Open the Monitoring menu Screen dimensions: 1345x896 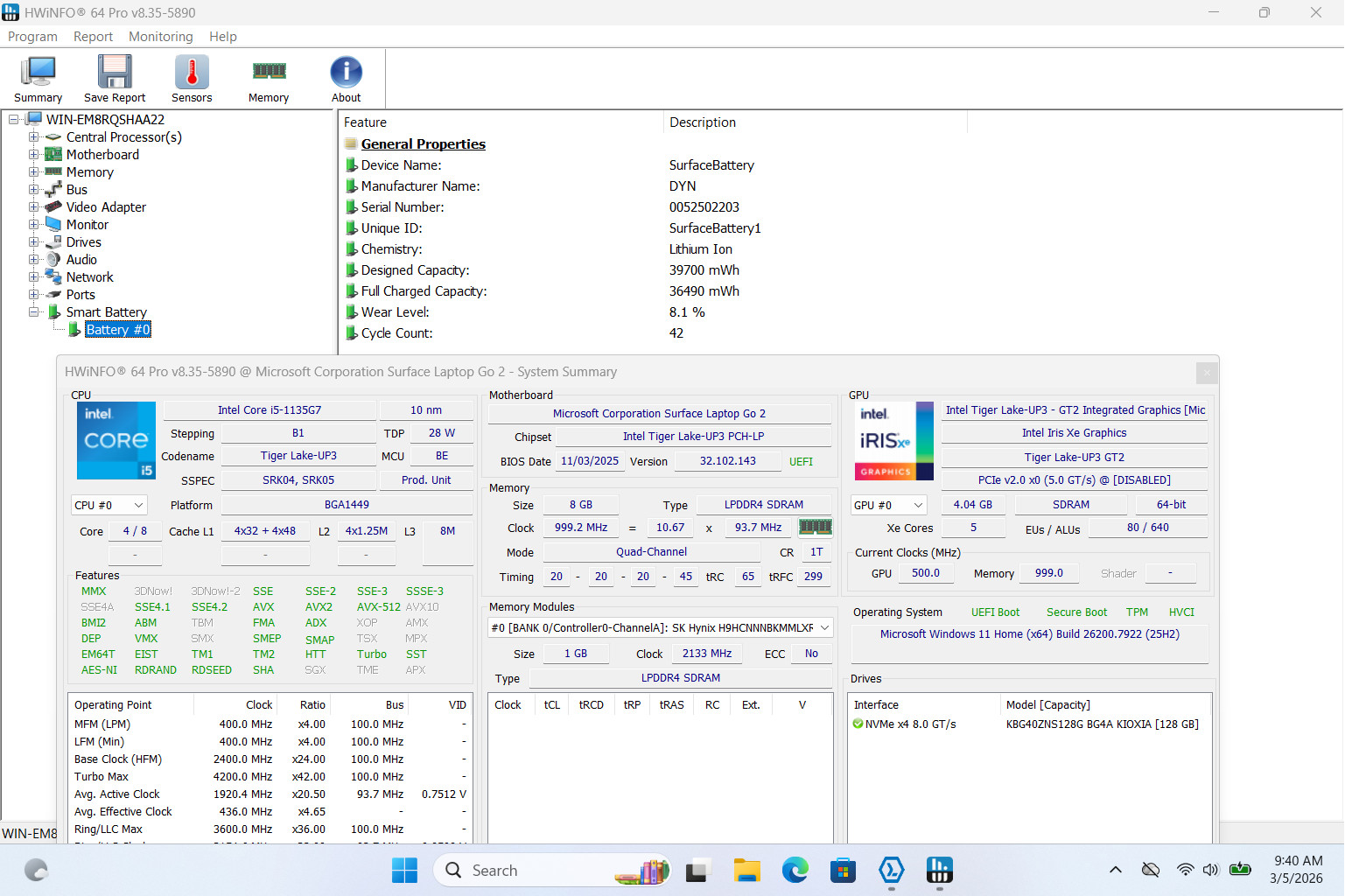[161, 37]
